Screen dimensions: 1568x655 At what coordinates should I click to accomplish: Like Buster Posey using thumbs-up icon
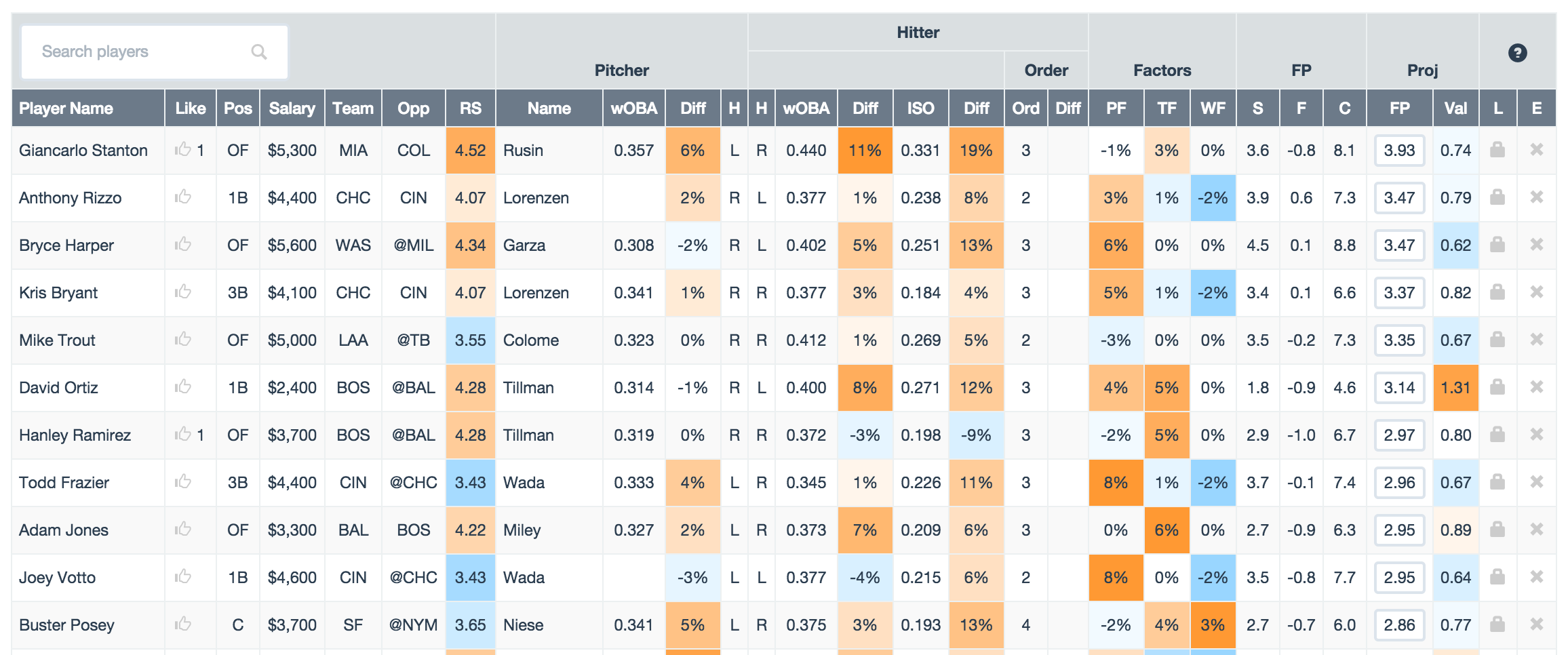[183, 624]
